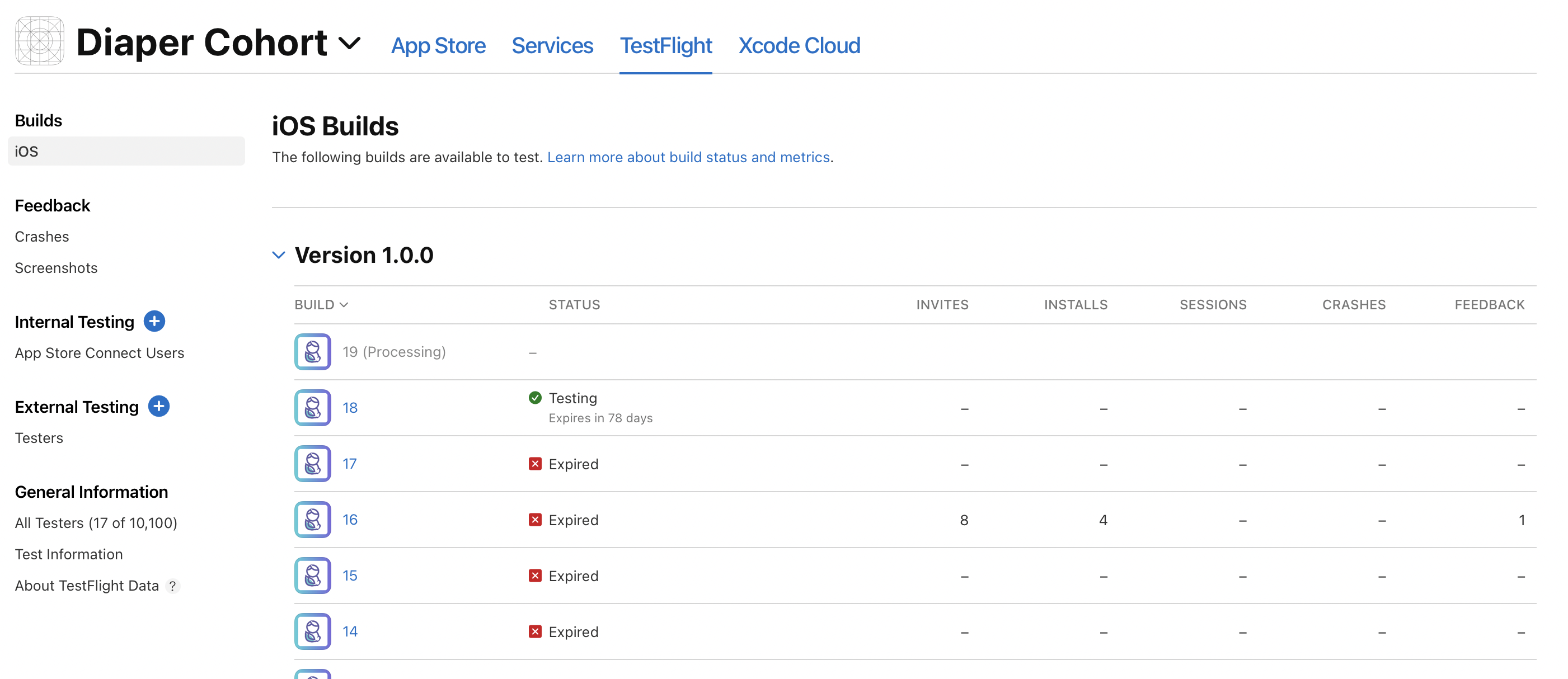Click the Diaper Cohort app placeholder icon
This screenshot has width=1568, height=679.
coord(40,41)
